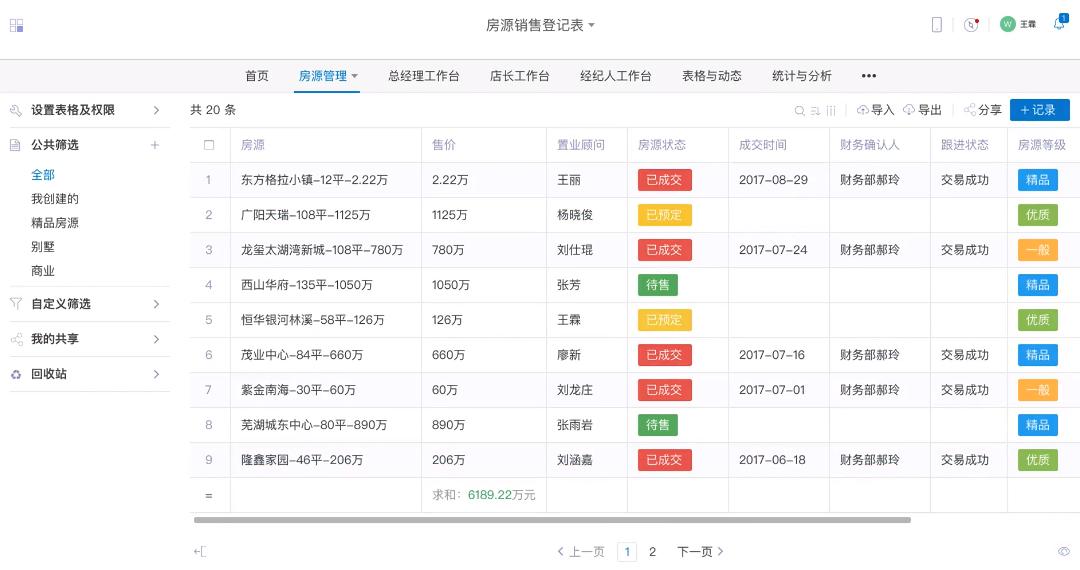Expand 自定义筛选 with its chevron
1080x570 pixels.
pyautogui.click(x=156, y=304)
